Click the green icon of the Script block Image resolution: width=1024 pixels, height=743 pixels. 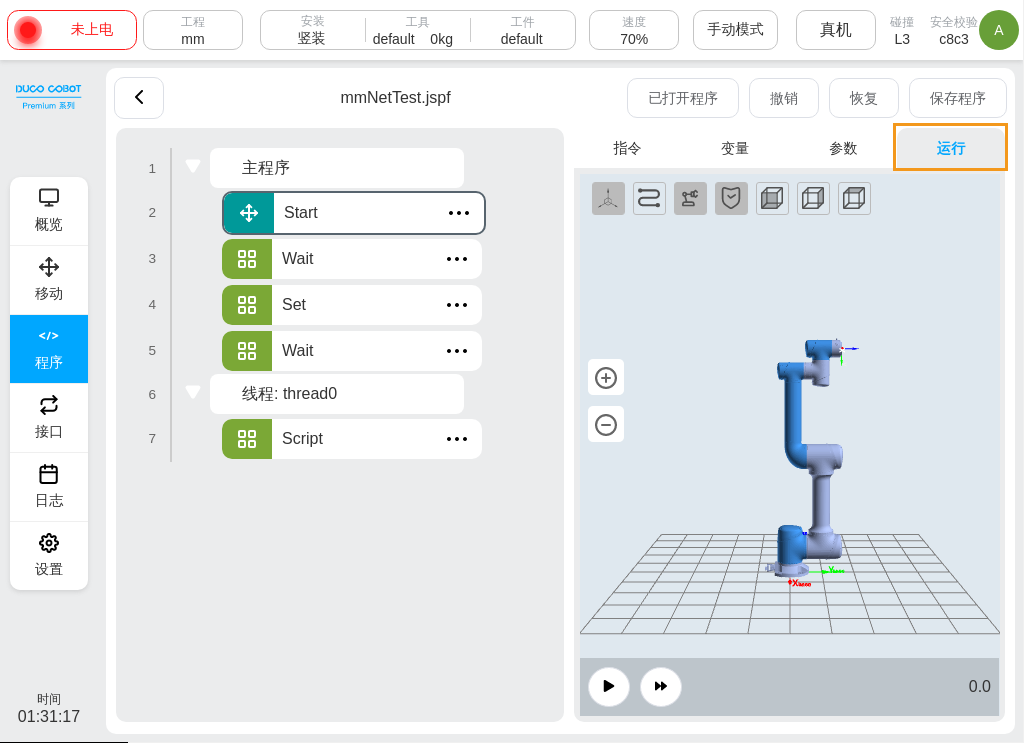coord(247,439)
